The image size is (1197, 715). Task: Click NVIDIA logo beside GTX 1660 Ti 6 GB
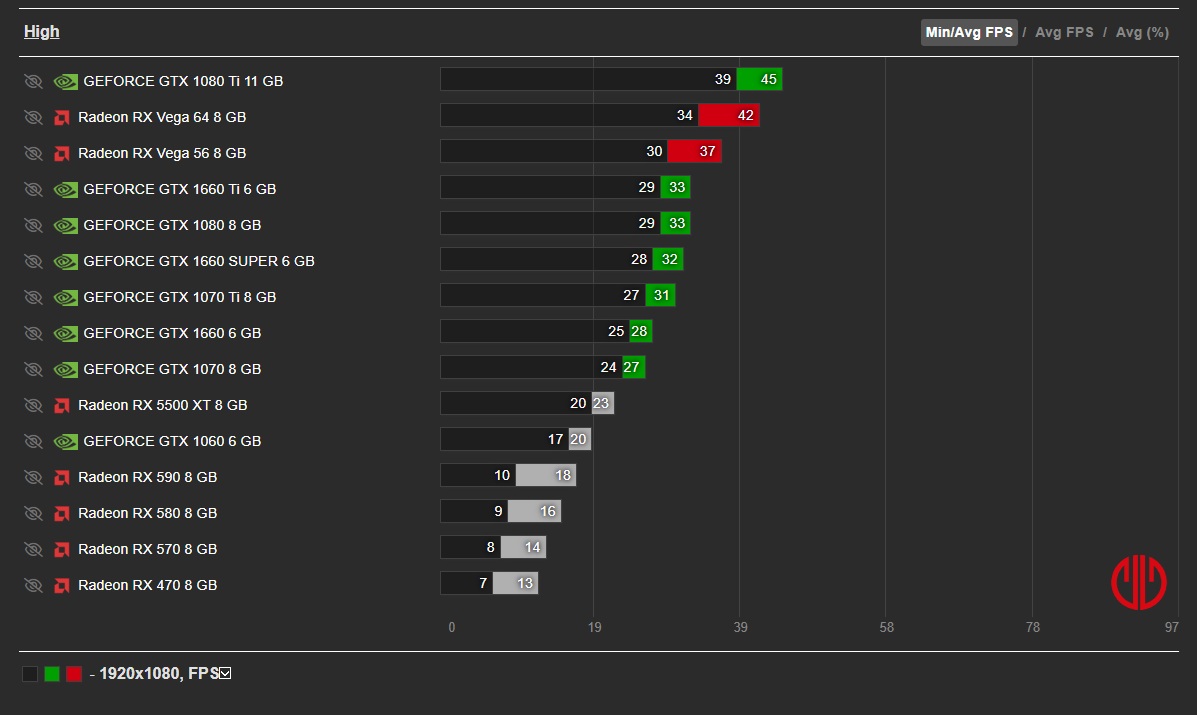66,189
